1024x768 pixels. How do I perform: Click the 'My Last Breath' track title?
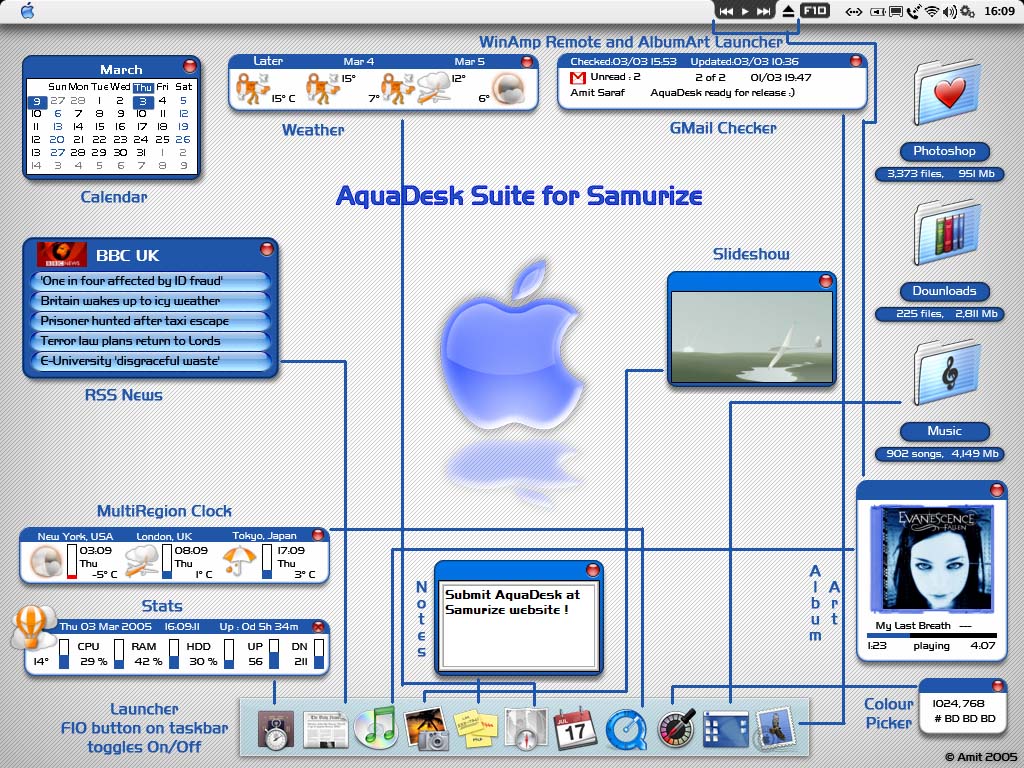pyautogui.click(x=913, y=626)
